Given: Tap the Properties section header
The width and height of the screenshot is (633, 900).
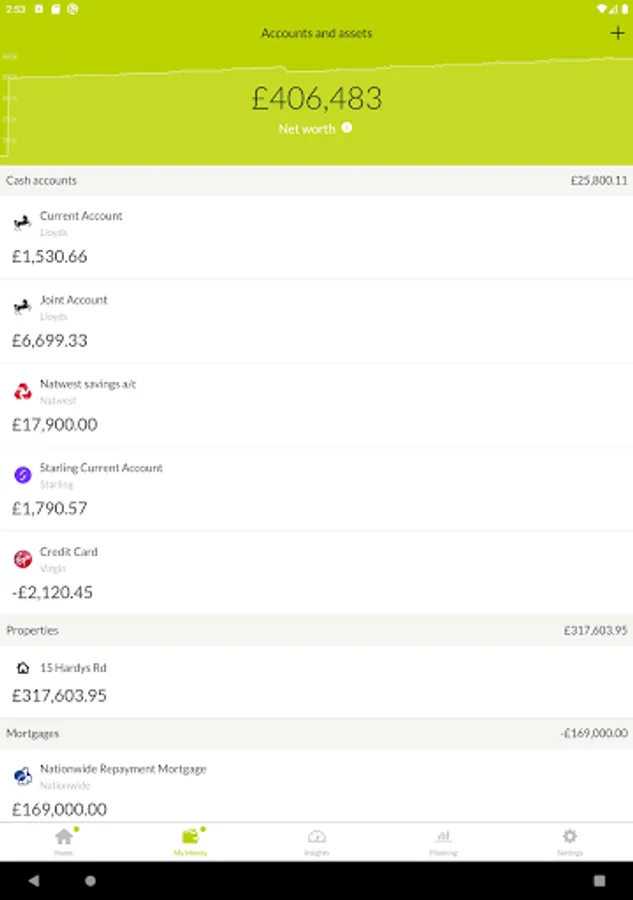Looking at the screenshot, I should pos(316,631).
